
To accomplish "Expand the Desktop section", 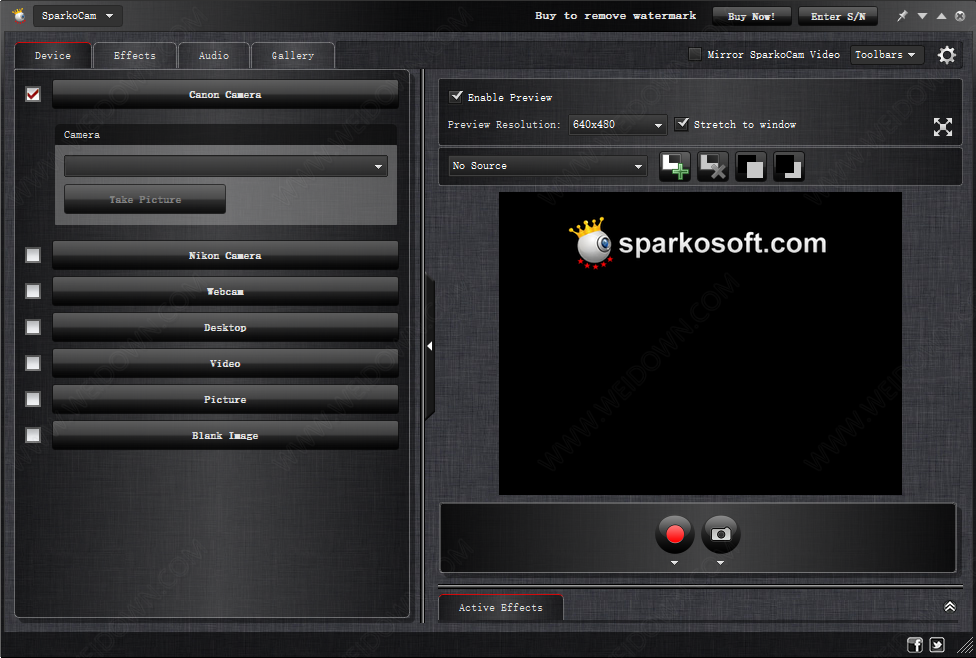I will point(225,327).
